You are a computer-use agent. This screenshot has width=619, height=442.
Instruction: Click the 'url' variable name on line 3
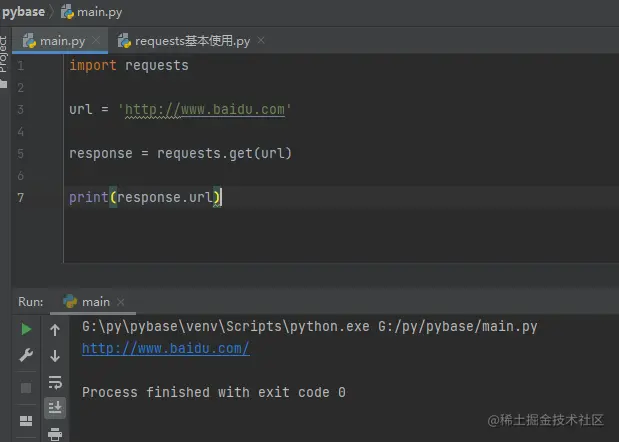(x=81, y=109)
